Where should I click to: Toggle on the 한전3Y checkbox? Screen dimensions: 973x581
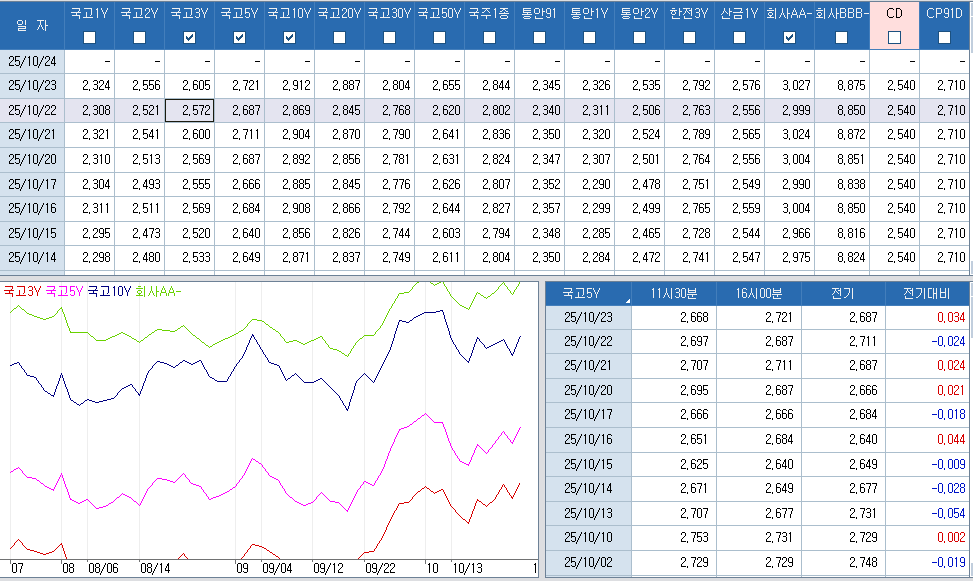pyautogui.click(x=690, y=37)
